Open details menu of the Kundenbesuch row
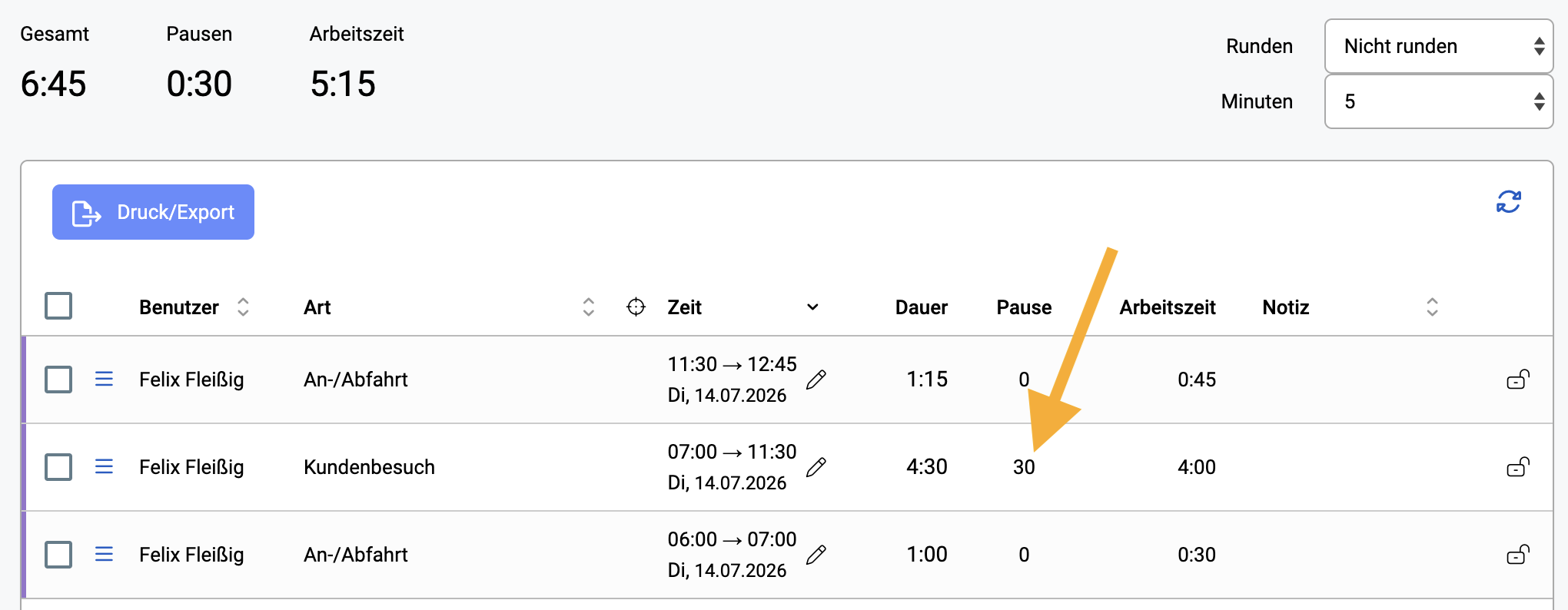The height and width of the screenshot is (610, 1568). (104, 466)
